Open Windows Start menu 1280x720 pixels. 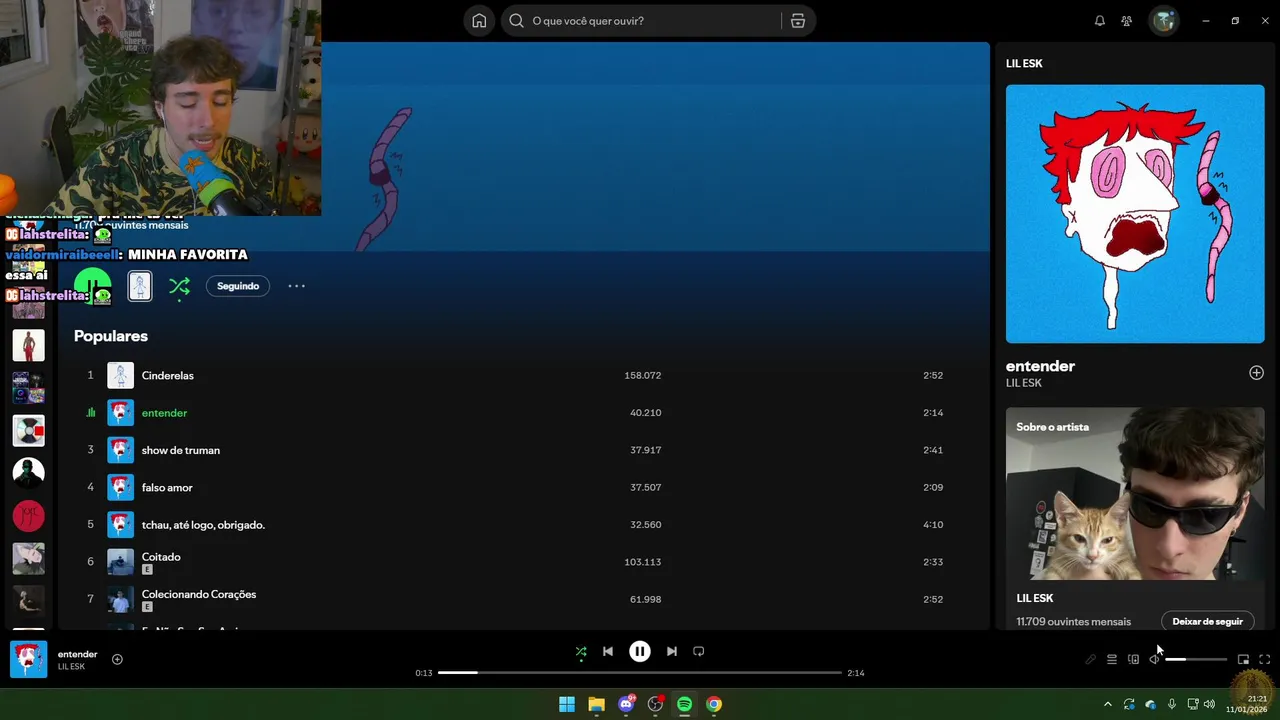[567, 704]
